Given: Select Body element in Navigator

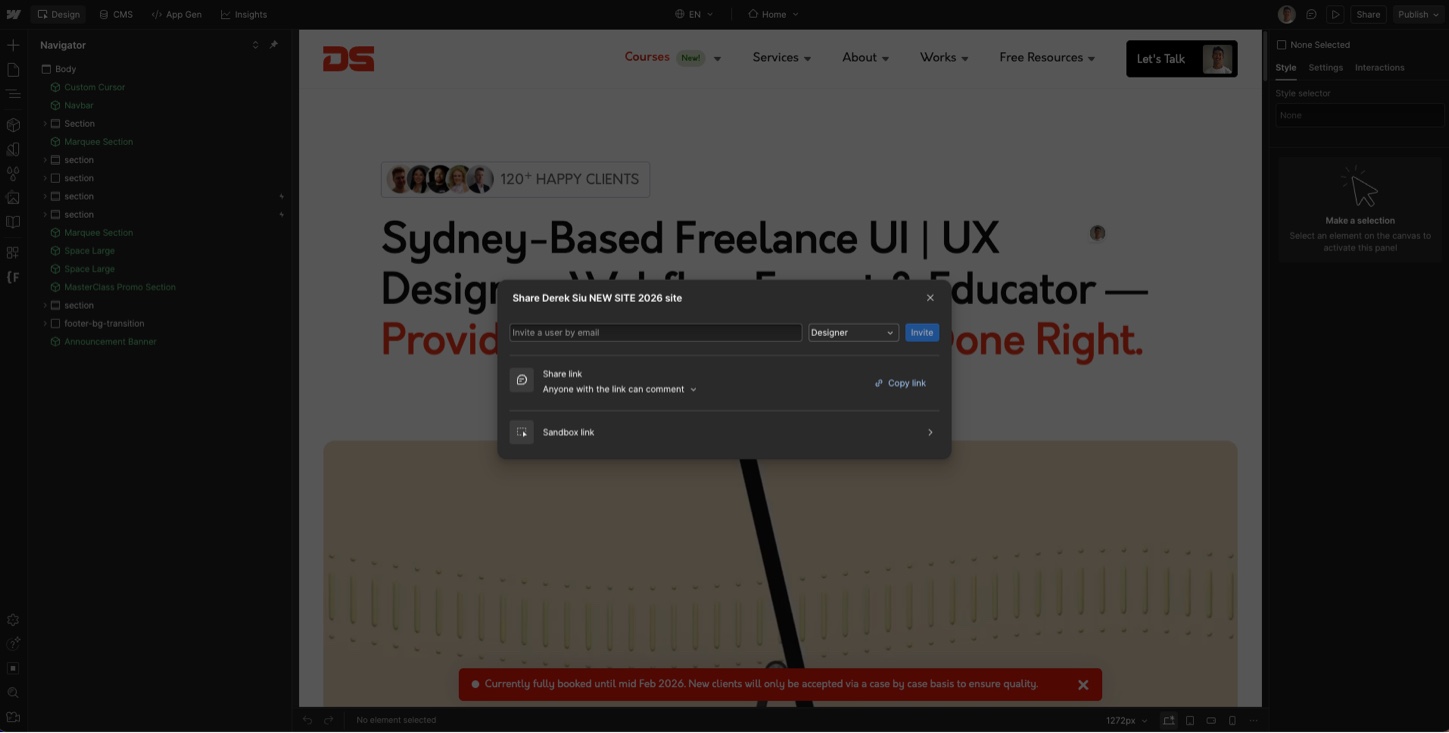Looking at the screenshot, I should pos(65,69).
